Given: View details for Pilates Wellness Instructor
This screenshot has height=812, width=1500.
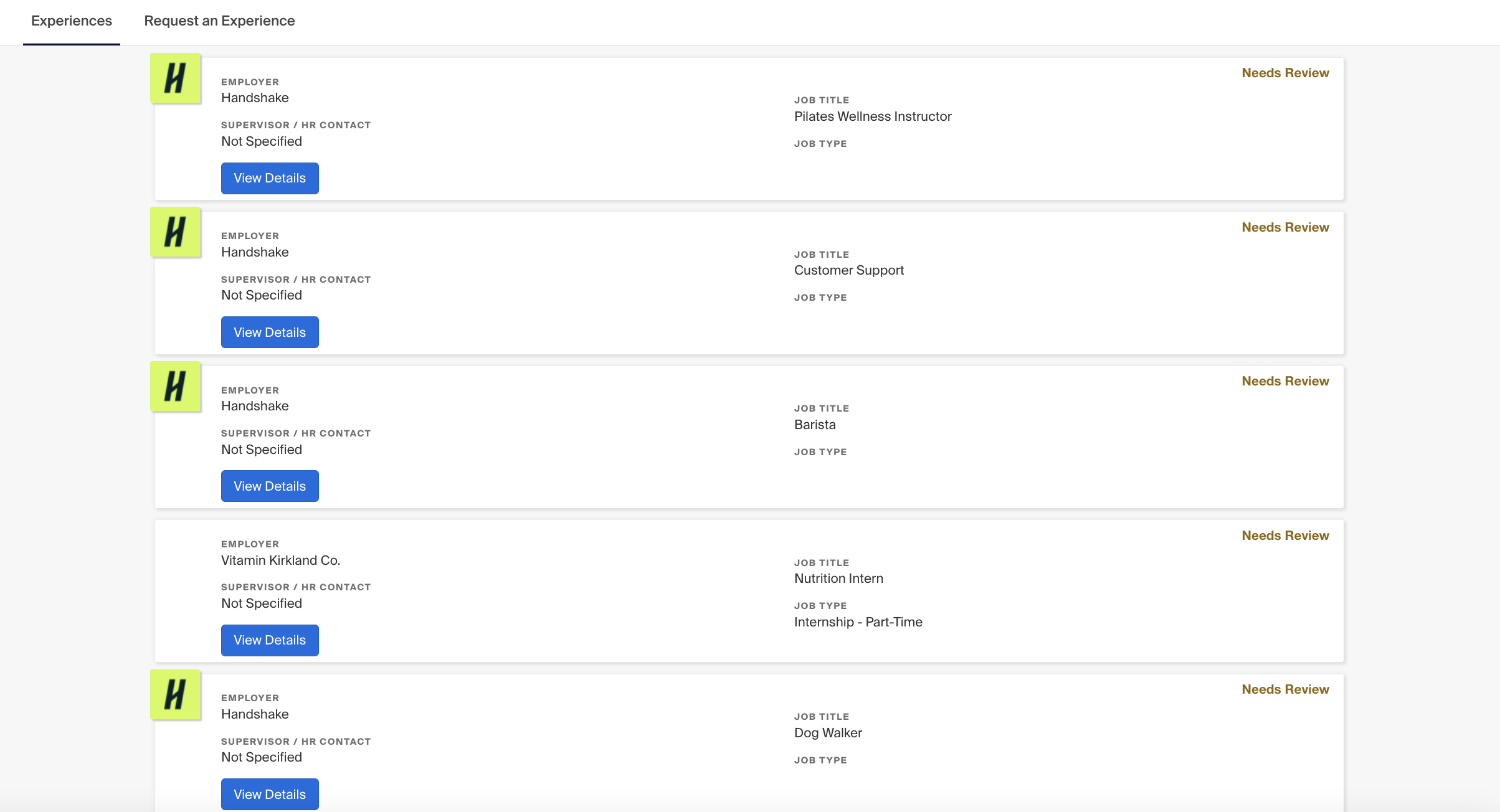Looking at the screenshot, I should [x=270, y=178].
